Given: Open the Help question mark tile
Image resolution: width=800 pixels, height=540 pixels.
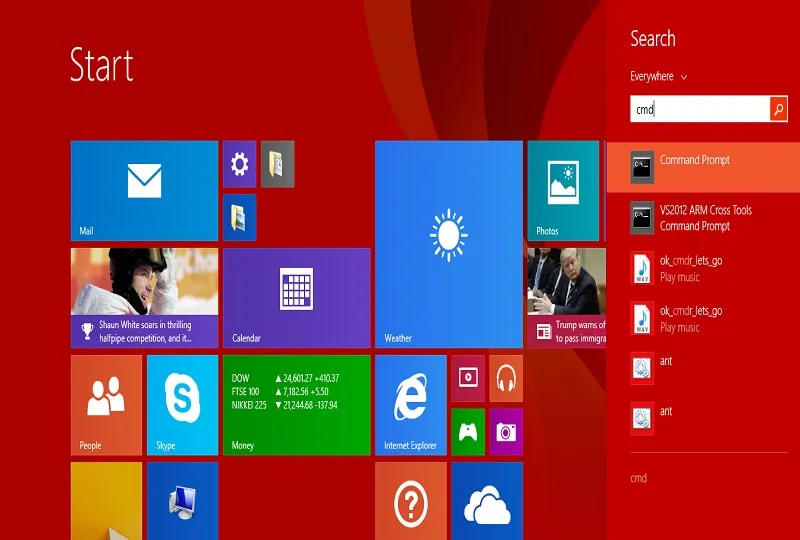Looking at the screenshot, I should point(411,501).
